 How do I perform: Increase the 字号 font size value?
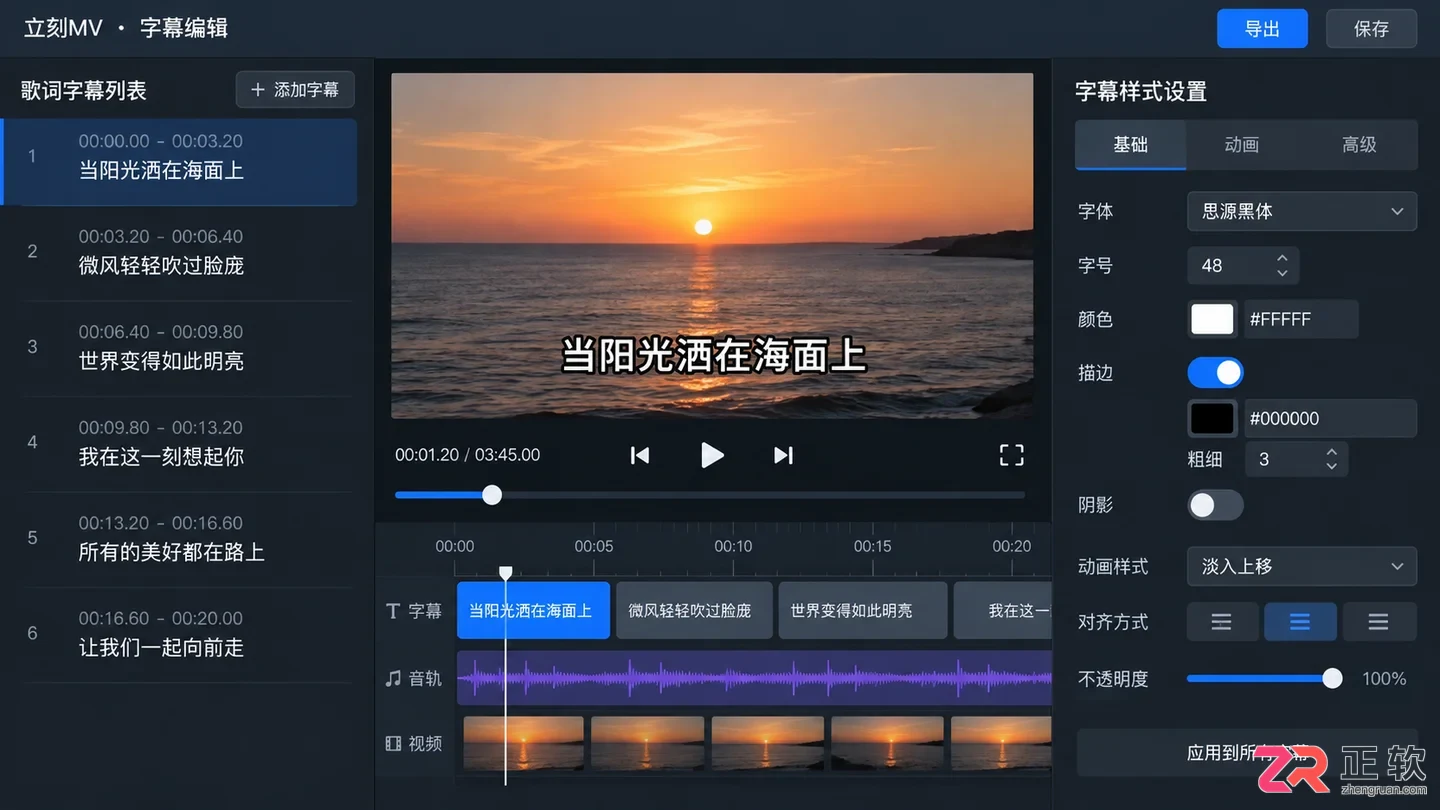[1283, 259]
